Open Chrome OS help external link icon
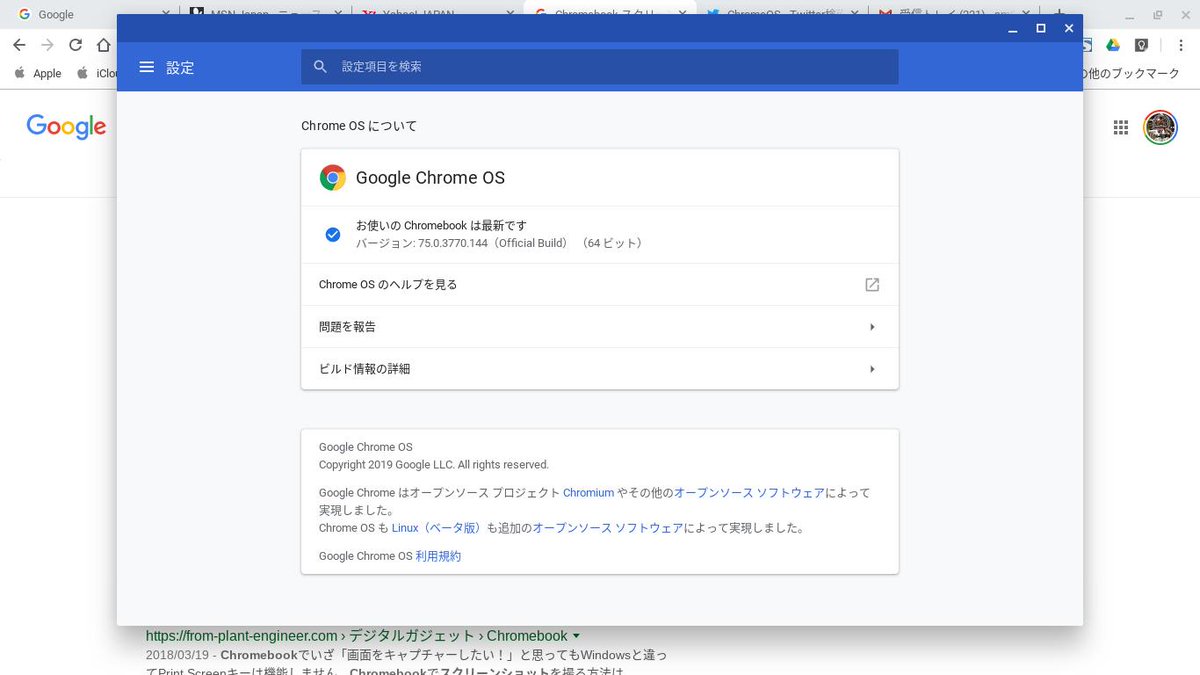1200x675 pixels. tap(872, 285)
